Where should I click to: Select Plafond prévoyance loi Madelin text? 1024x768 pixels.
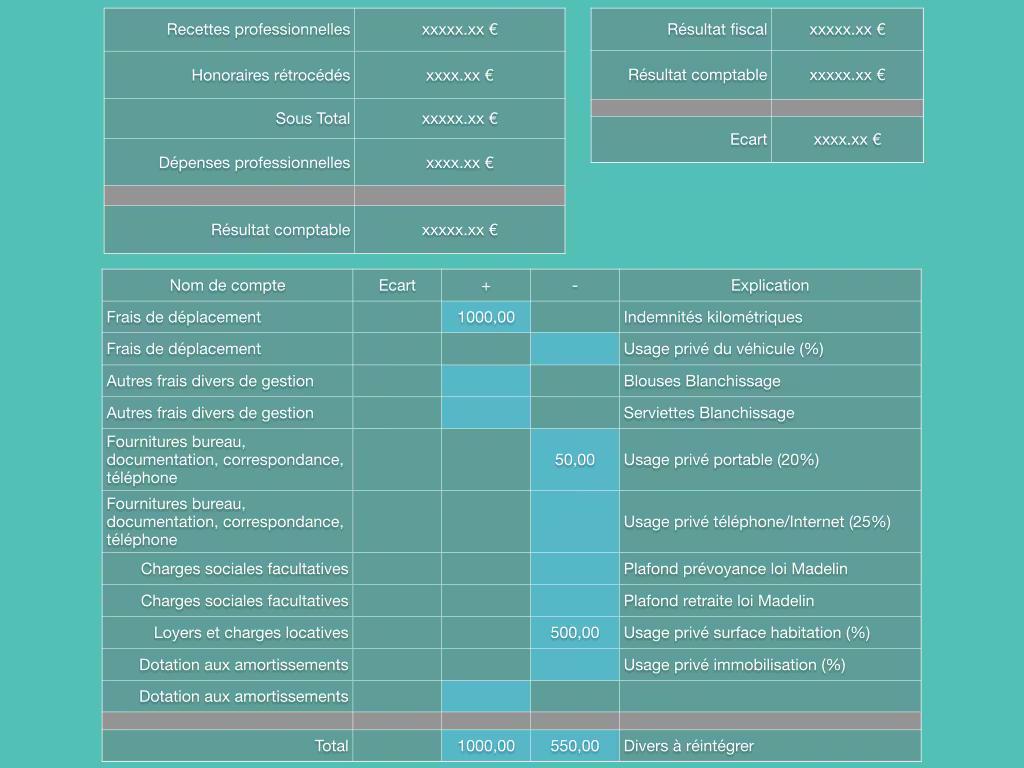click(x=735, y=569)
